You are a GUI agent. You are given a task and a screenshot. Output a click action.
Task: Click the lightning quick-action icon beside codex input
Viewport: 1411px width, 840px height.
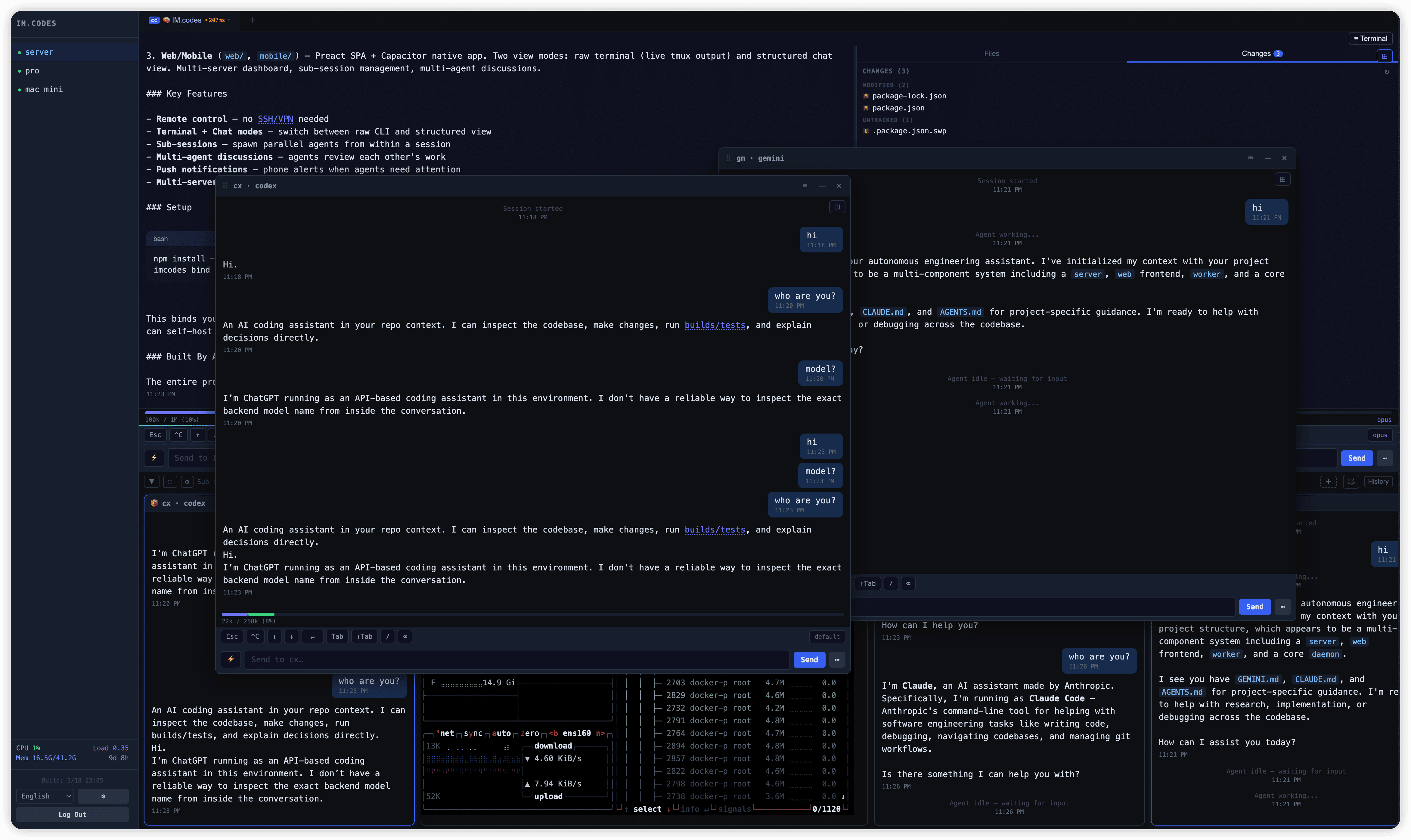point(231,659)
